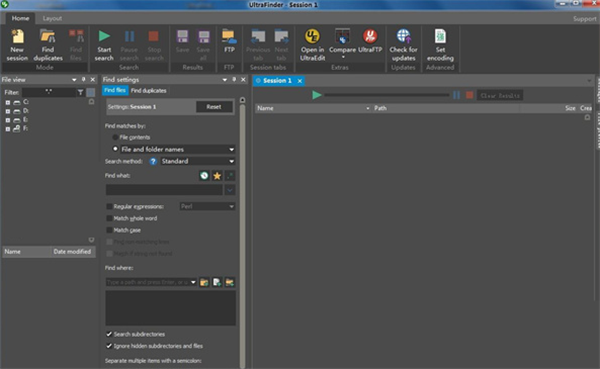The height and width of the screenshot is (369, 600).
Task: Open search history clock icon
Action: click(204, 176)
